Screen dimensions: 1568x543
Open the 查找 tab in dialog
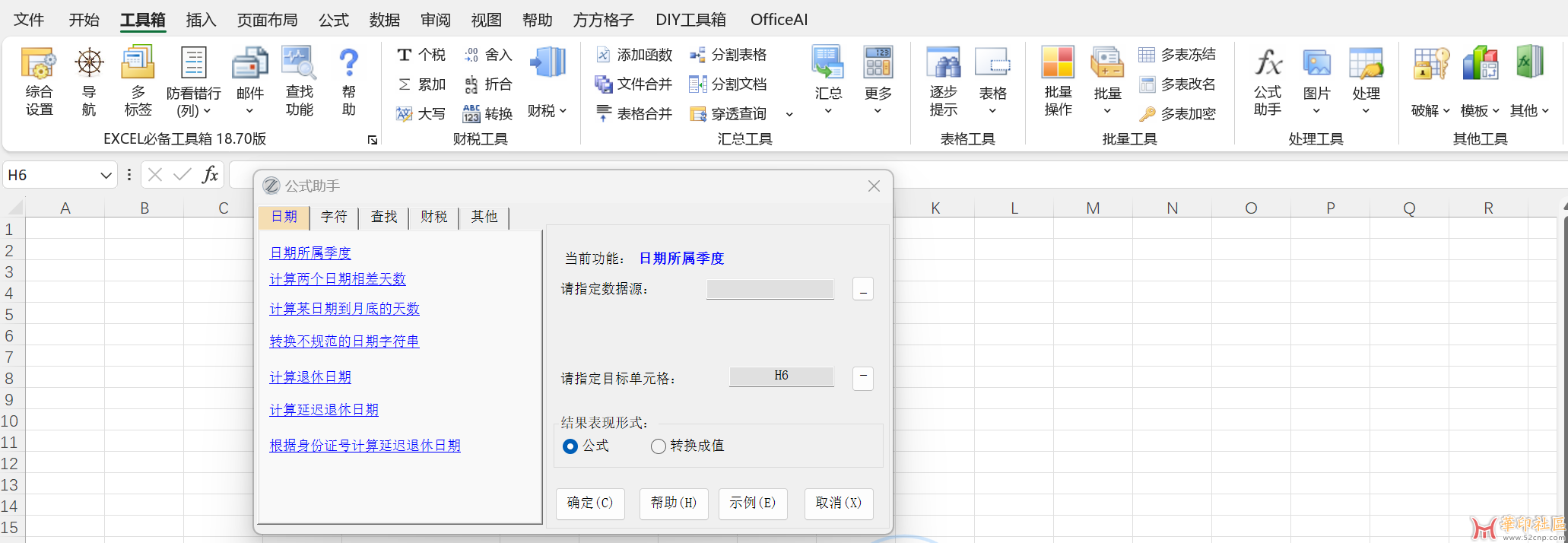pos(384,217)
